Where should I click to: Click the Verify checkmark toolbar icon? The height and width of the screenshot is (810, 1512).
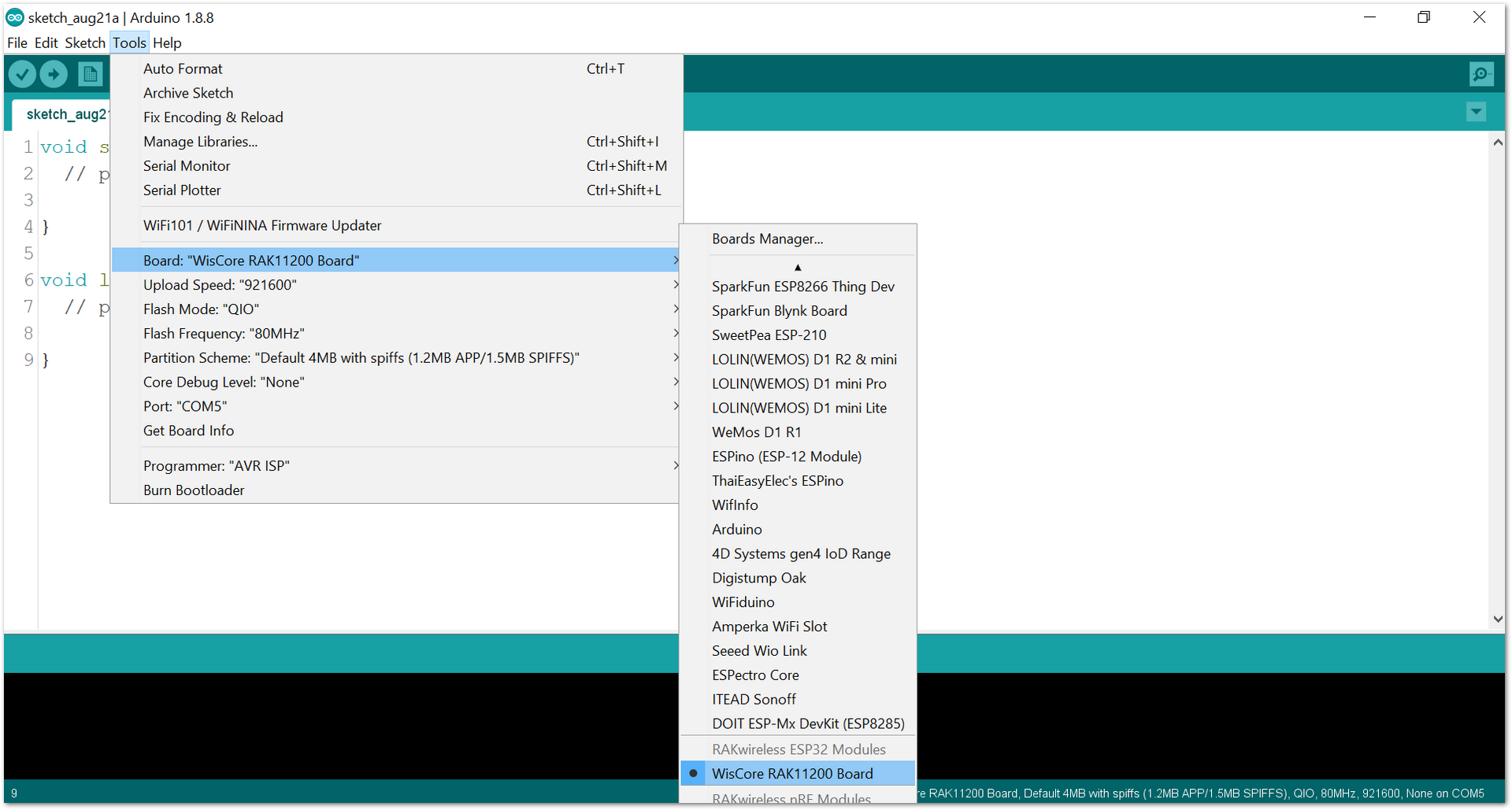23,75
